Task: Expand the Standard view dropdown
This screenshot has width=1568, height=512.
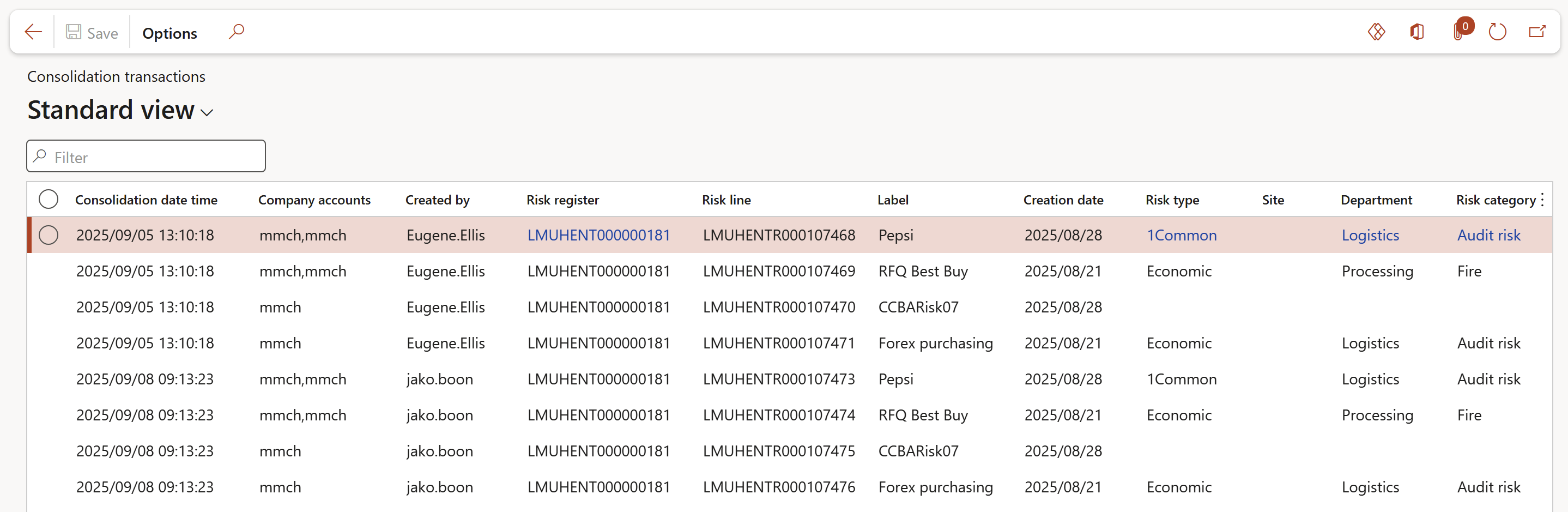Action: 207,113
